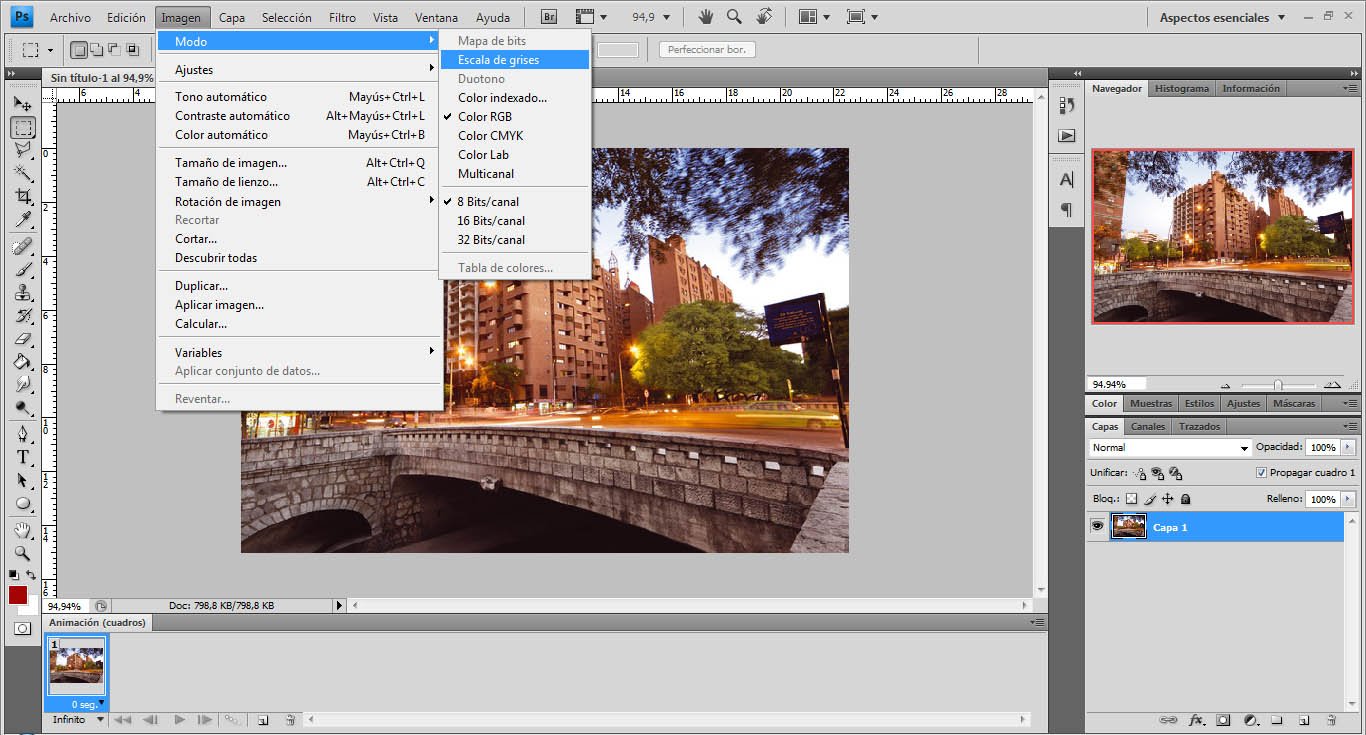Select the Zoom tool in toolbox
This screenshot has width=1366, height=735.
pyautogui.click(x=22, y=553)
